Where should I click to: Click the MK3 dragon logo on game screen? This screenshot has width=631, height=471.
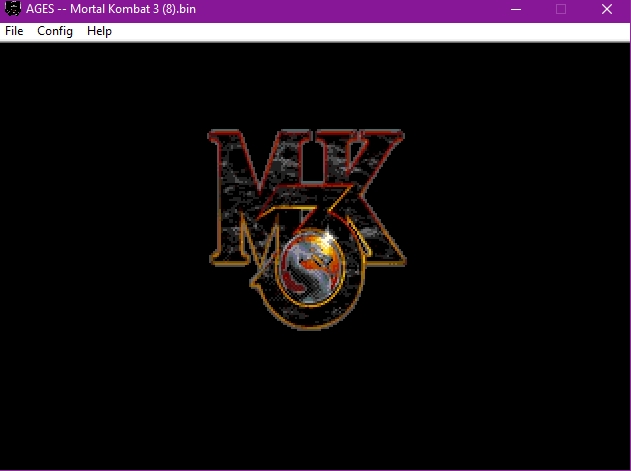click(307, 229)
